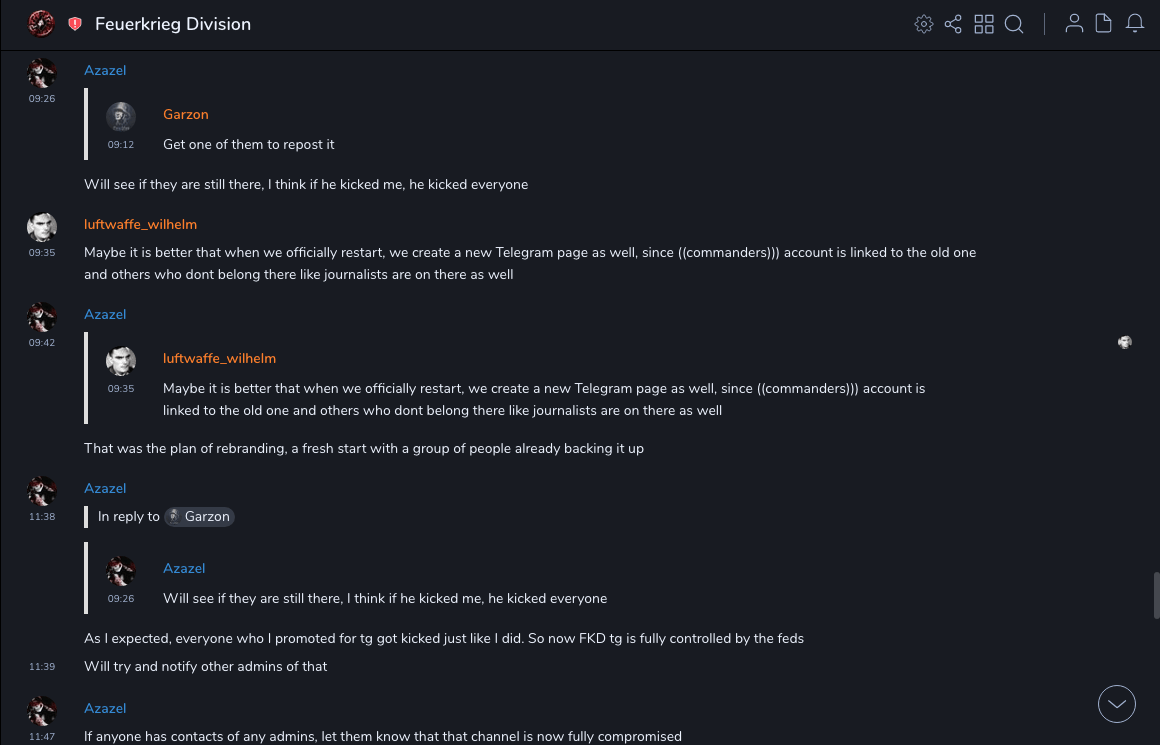Screen dimensions: 1160x745
Task: Click Garzon's avatar in quoted message
Action: click(x=121, y=117)
